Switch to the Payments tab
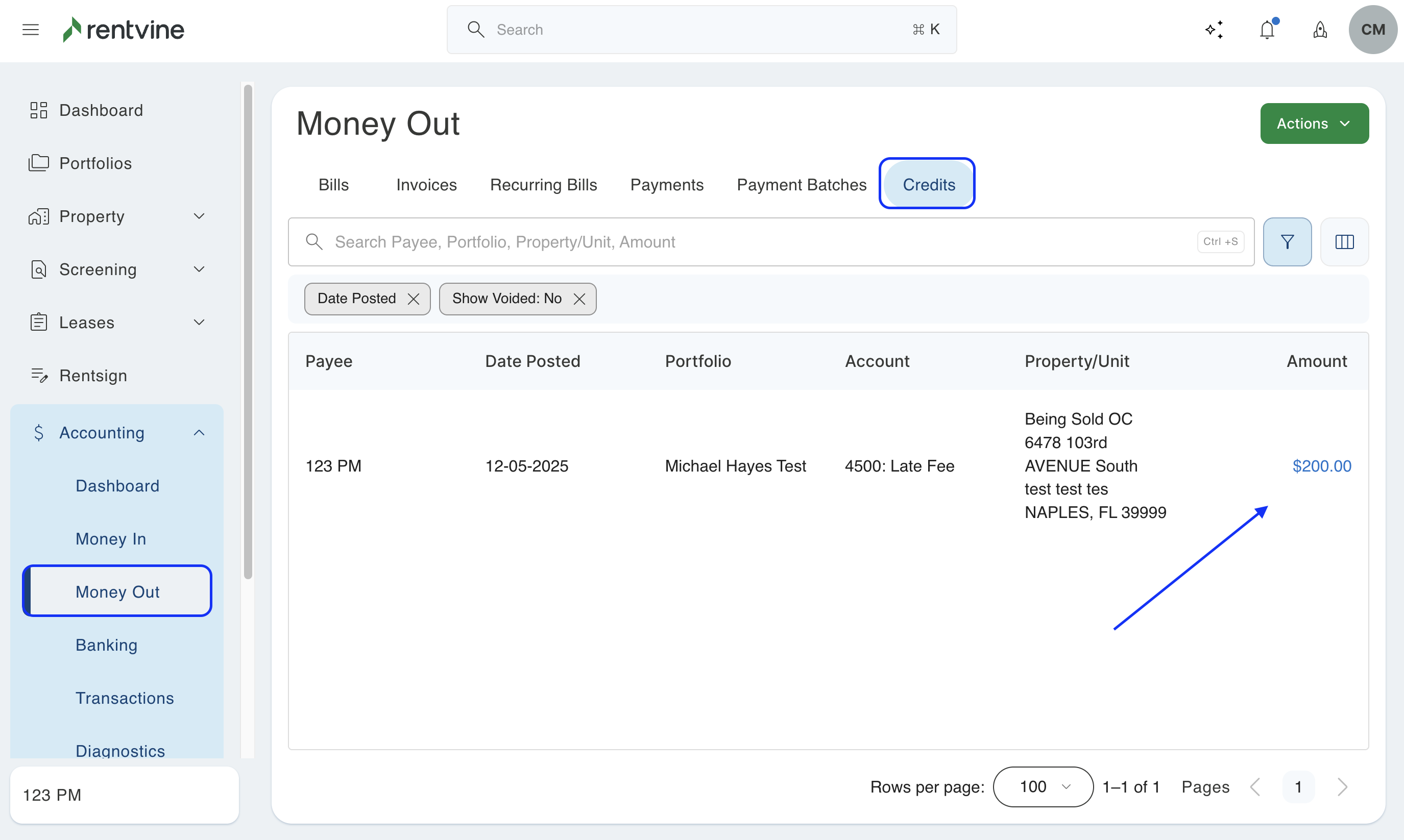Image resolution: width=1404 pixels, height=840 pixels. 666,185
